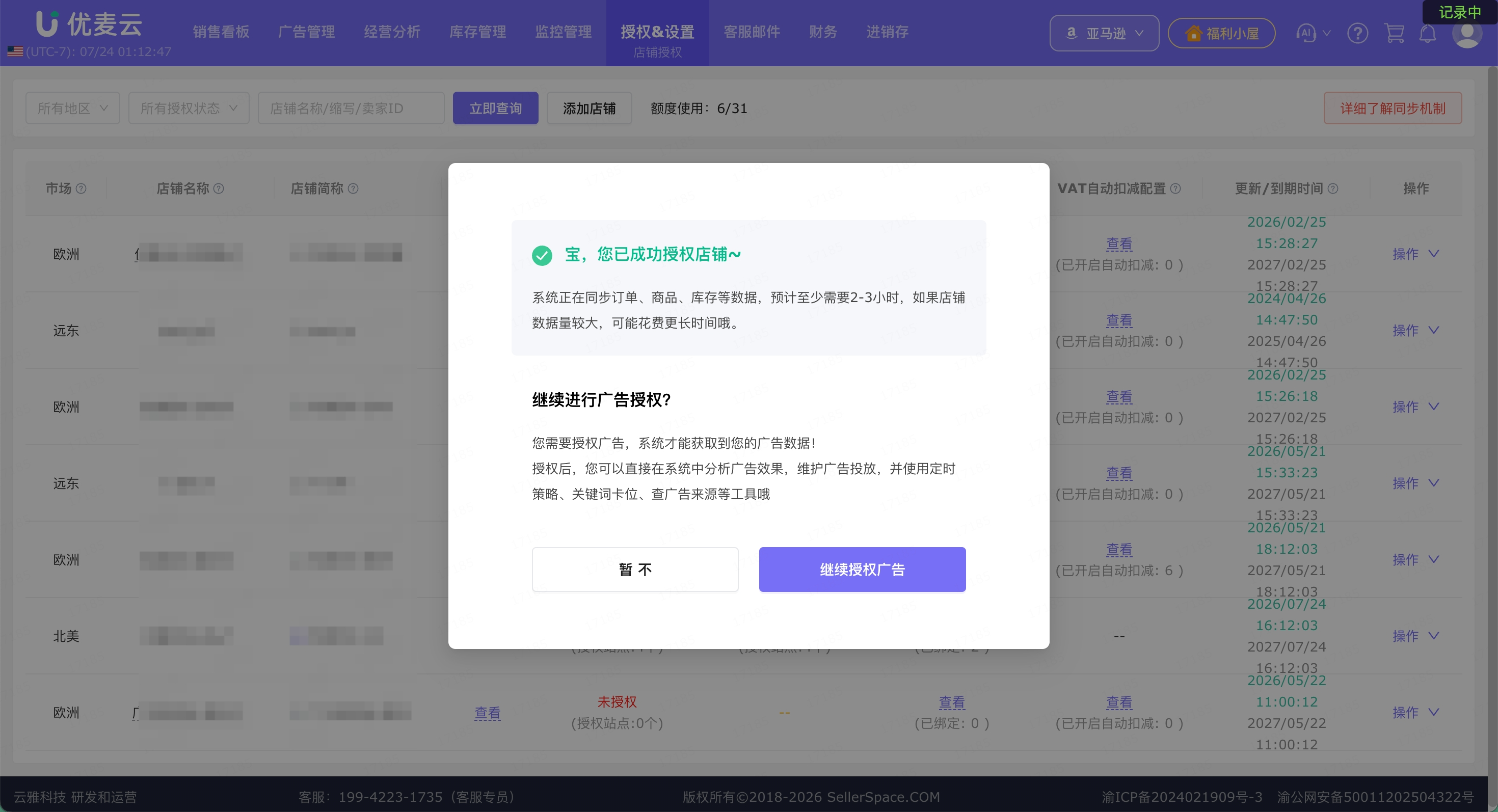
Task: Expand 操作 menu for 2026/02/25 15:28:27 row
Action: (1415, 254)
